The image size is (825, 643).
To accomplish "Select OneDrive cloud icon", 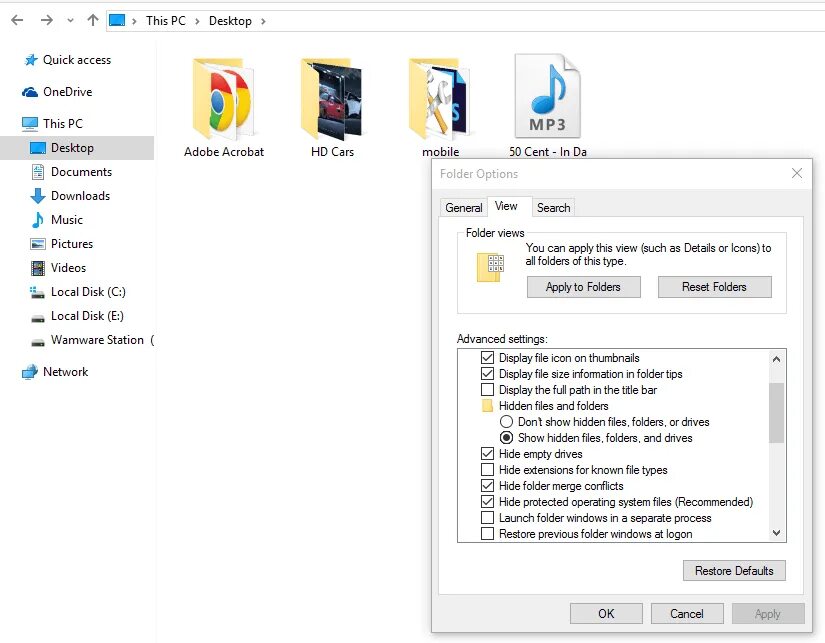I will (x=30, y=92).
